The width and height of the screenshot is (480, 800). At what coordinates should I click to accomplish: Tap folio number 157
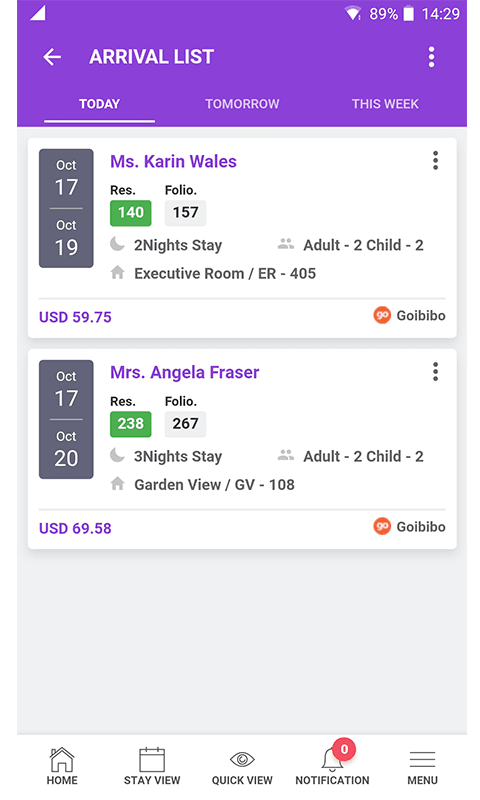(185, 213)
